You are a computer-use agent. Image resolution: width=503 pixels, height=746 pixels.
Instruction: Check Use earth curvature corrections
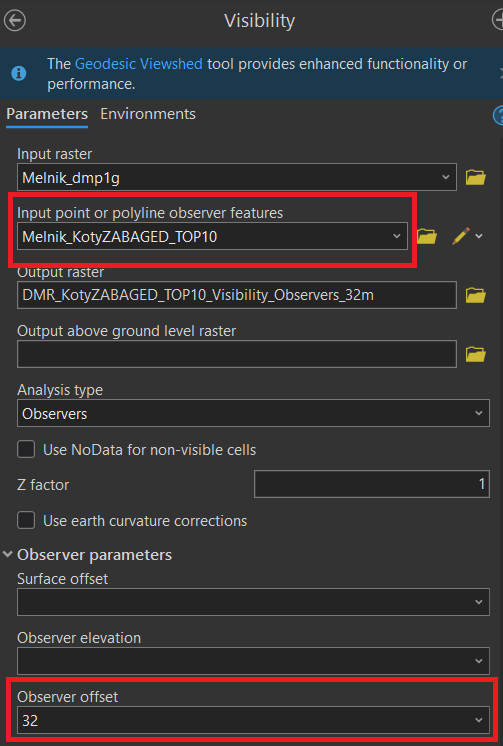26,520
